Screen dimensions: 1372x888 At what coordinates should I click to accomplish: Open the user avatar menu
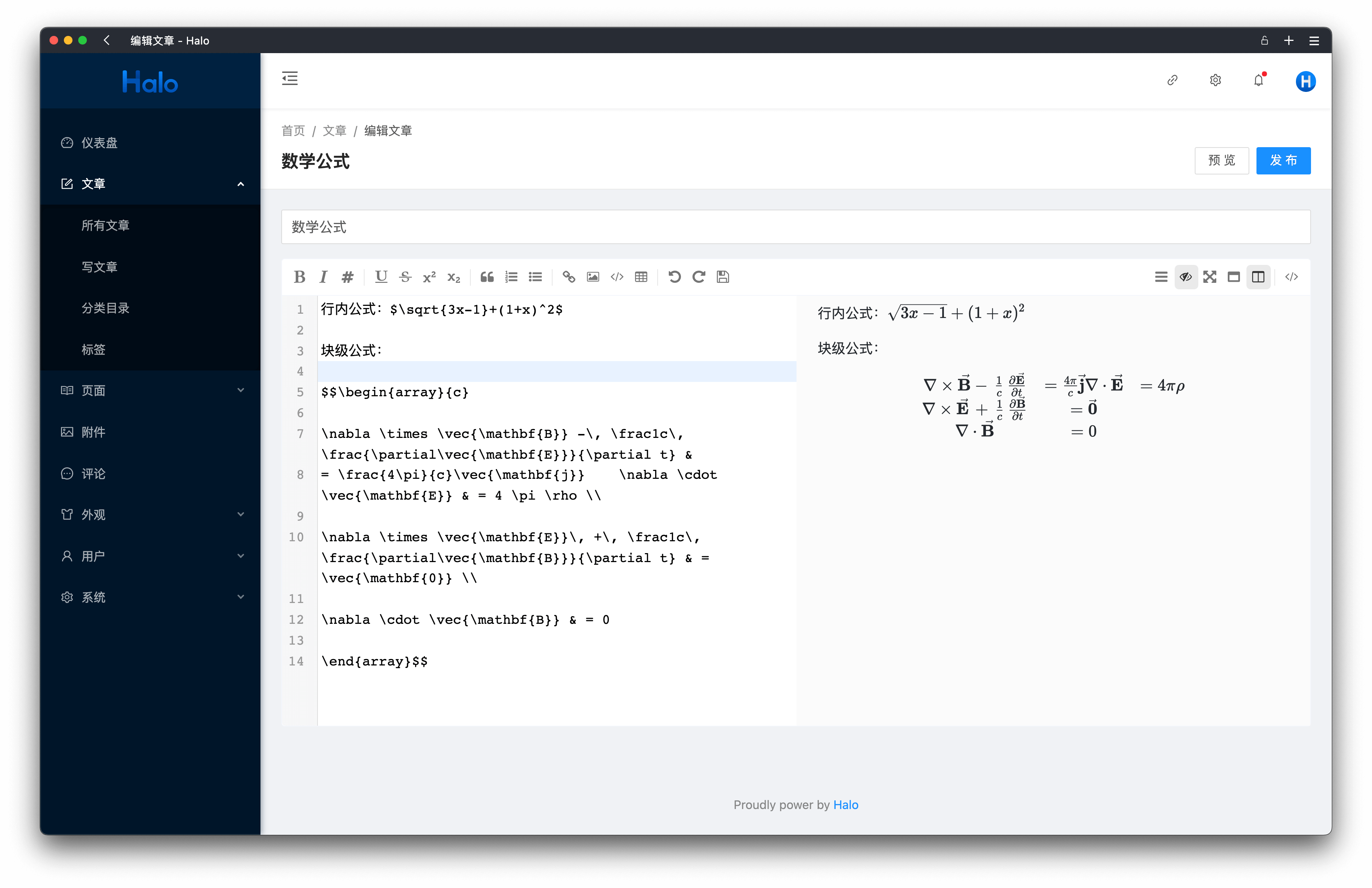pos(1305,81)
